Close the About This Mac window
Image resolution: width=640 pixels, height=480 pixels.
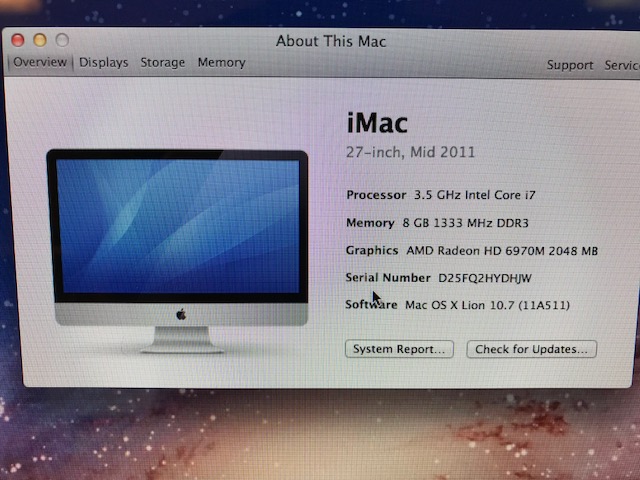[18, 40]
